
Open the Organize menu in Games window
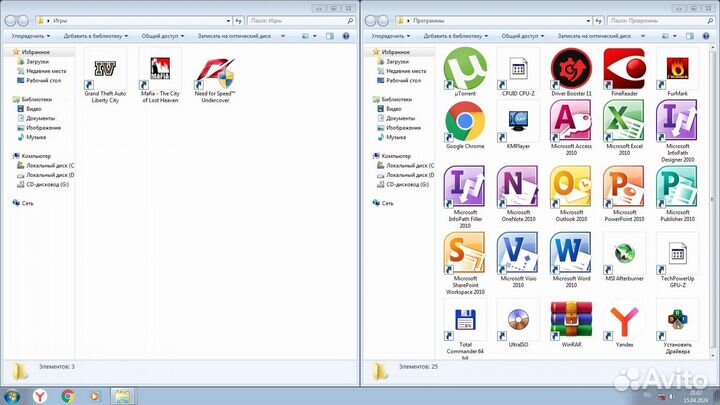pyautogui.click(x=31, y=36)
